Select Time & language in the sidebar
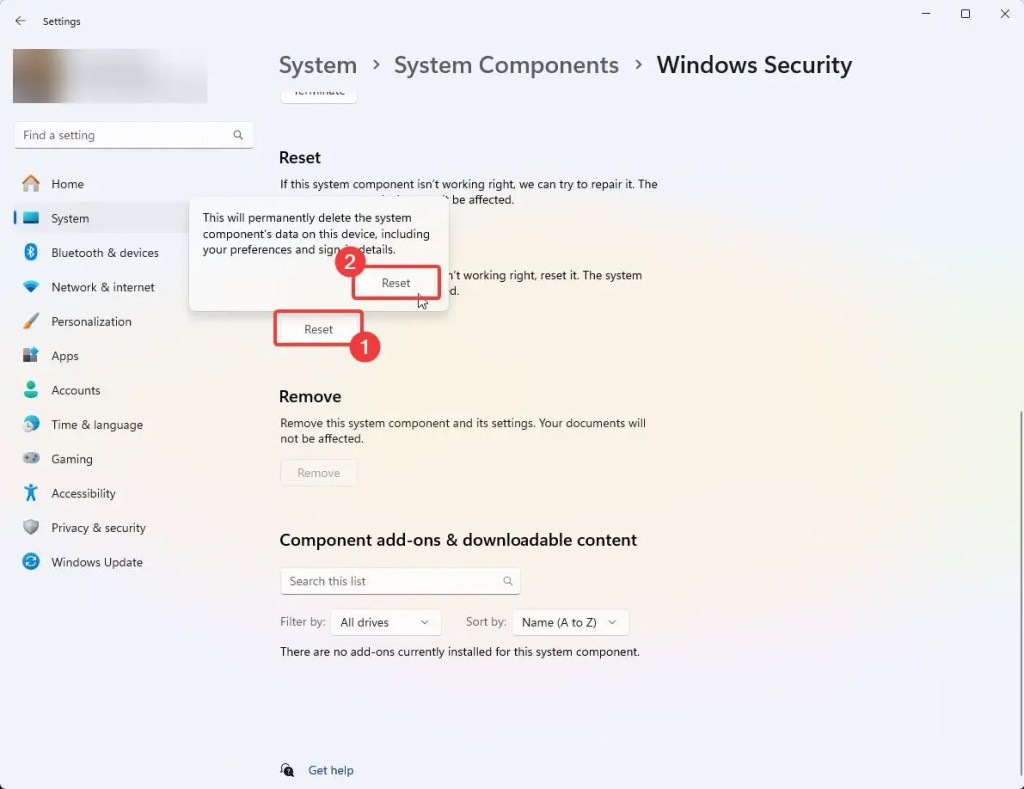Viewport: 1024px width, 789px height. tap(97, 425)
